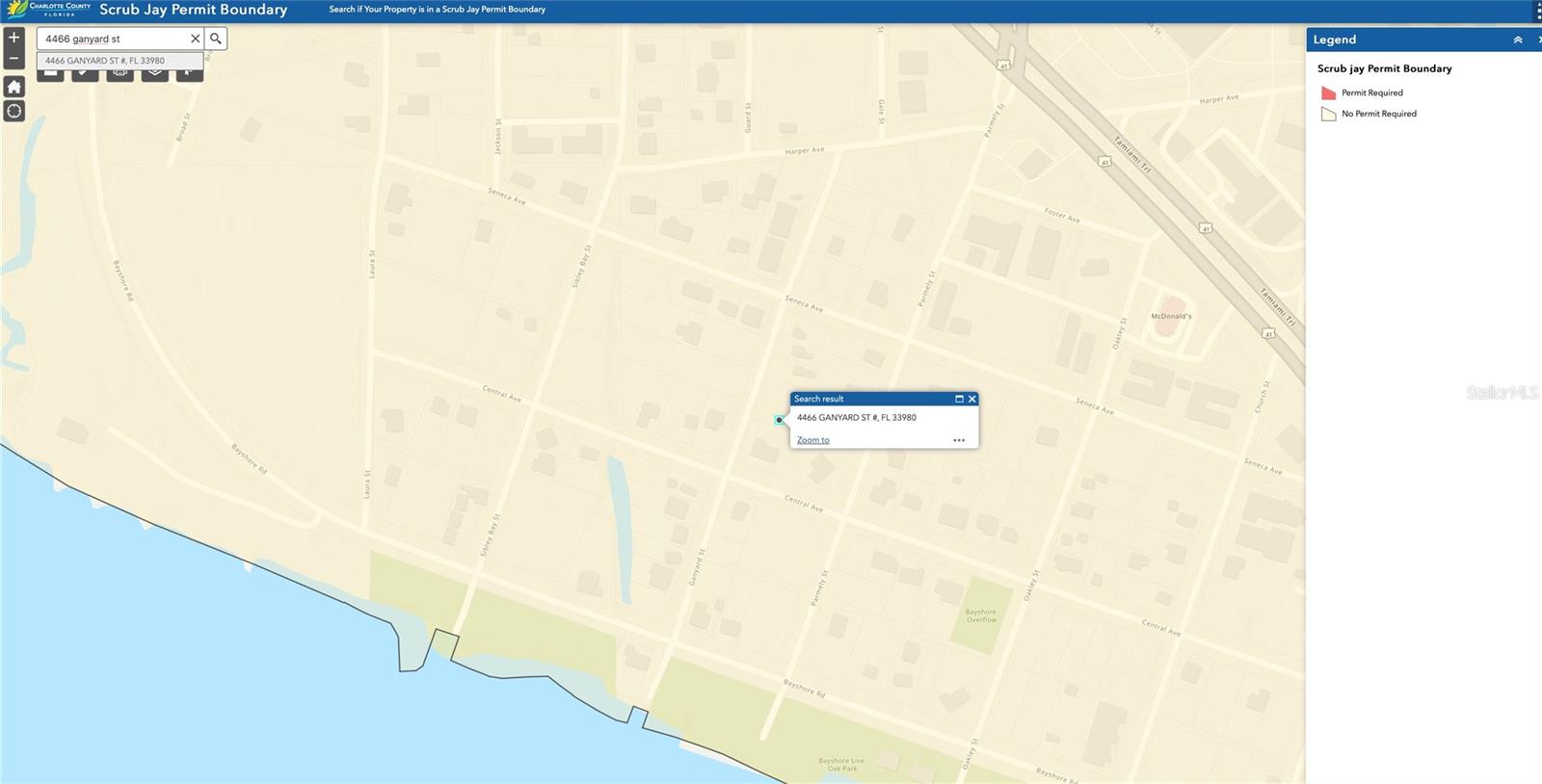Click the No Permit Required swatch
The height and width of the screenshot is (784, 1542).
tap(1328, 114)
